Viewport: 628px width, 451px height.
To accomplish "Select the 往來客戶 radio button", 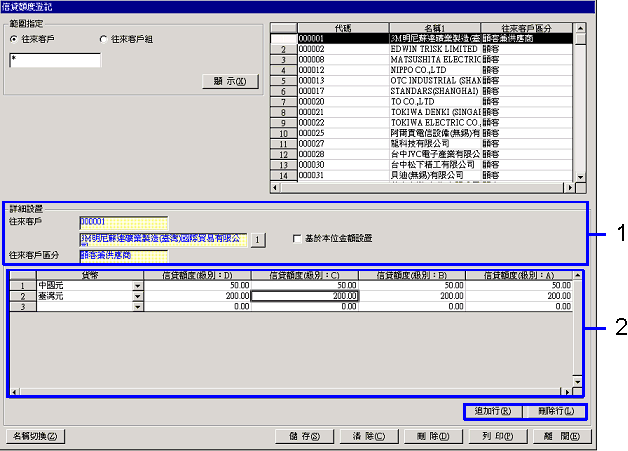I will click(x=13, y=39).
